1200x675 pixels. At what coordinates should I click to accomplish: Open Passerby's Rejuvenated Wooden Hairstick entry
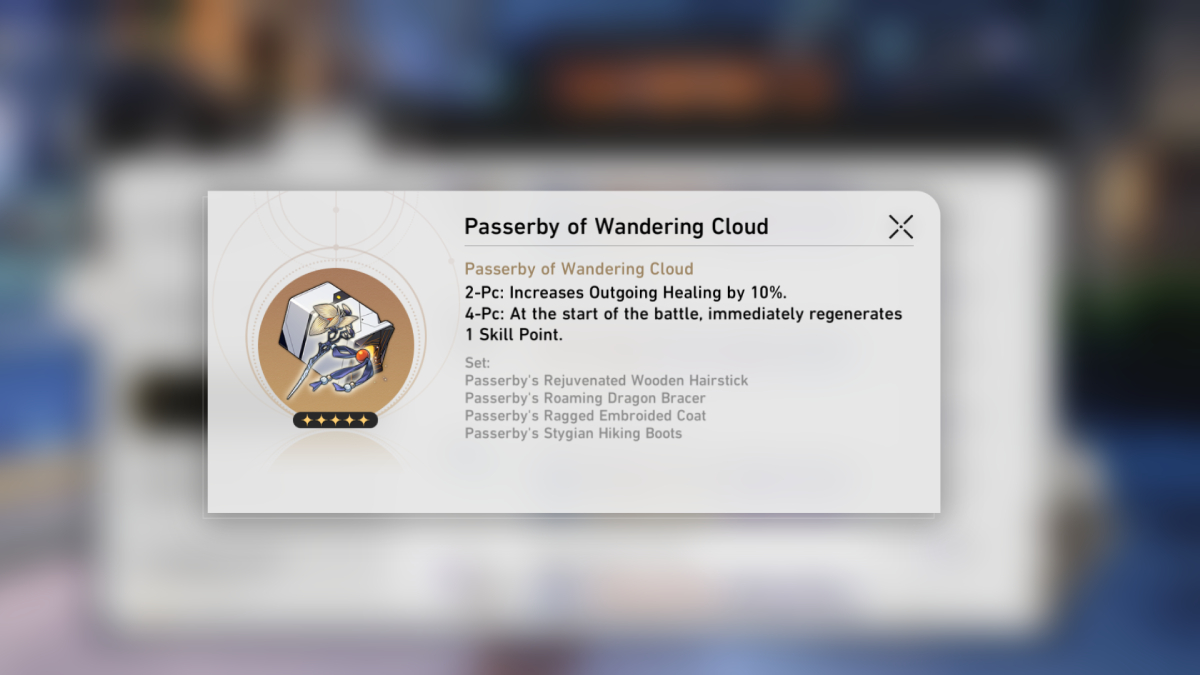[x=606, y=381]
